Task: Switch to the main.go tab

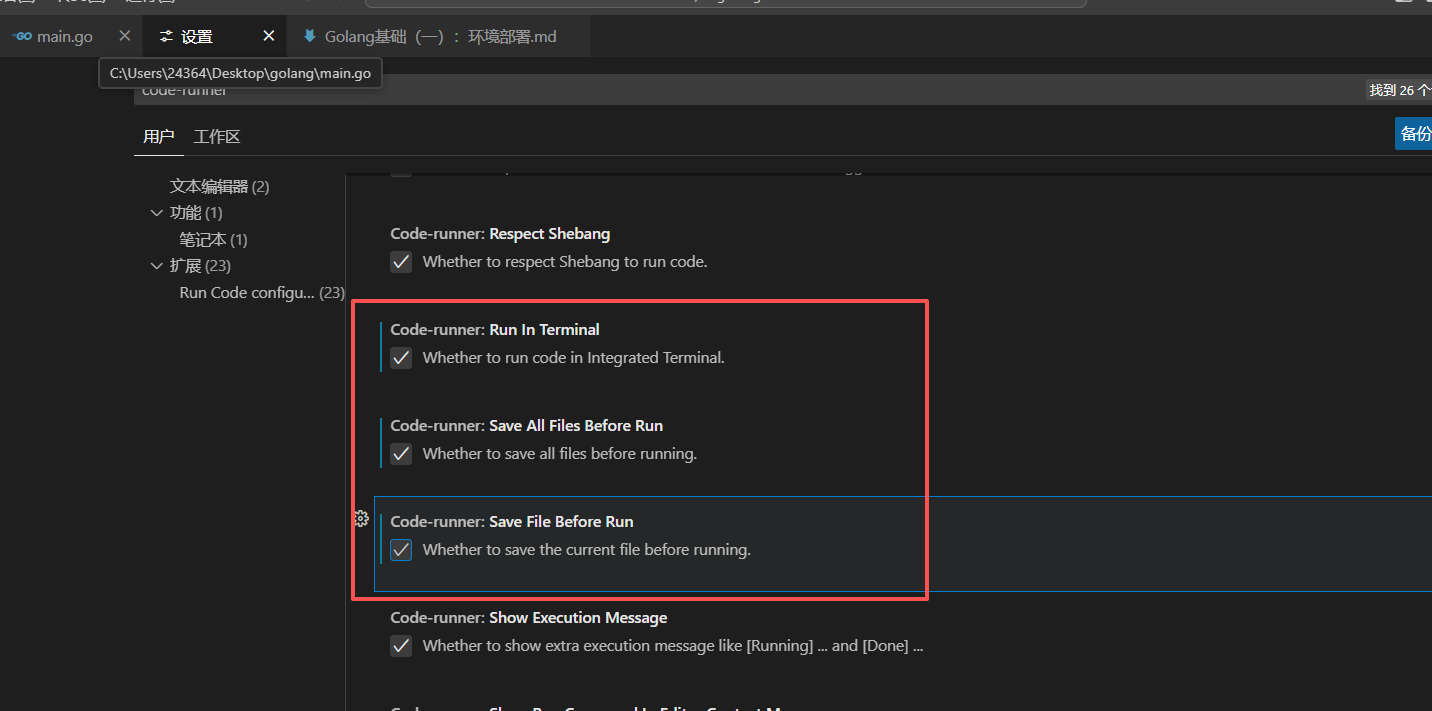Action: (x=65, y=36)
